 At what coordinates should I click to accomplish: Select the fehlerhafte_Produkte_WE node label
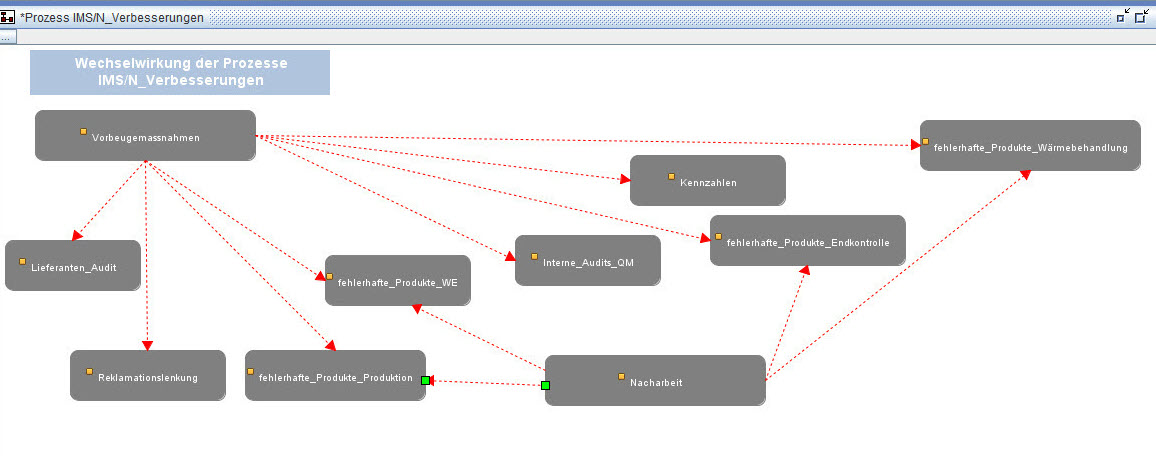click(392, 283)
